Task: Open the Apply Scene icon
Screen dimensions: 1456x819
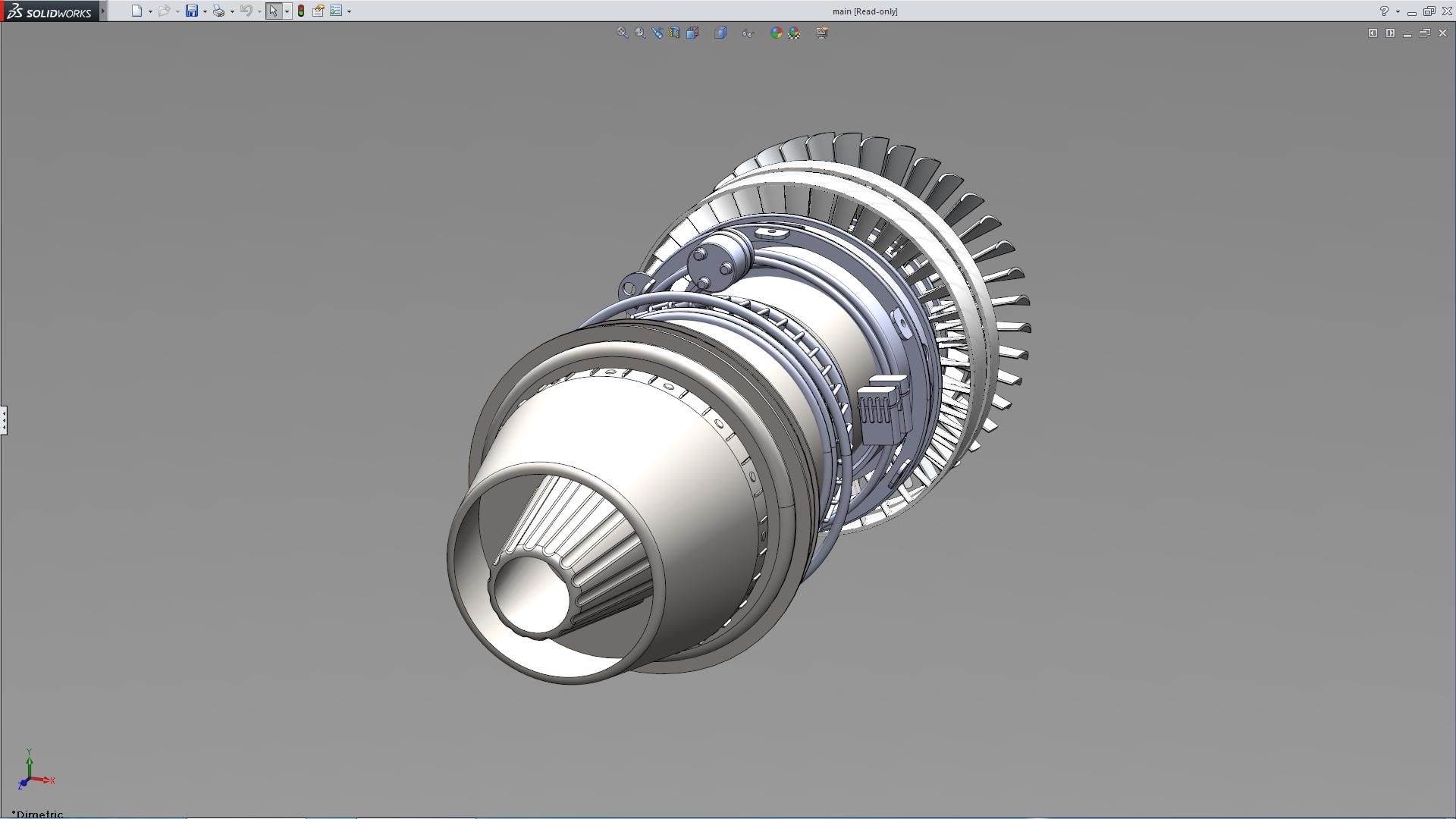Action: 794,33
